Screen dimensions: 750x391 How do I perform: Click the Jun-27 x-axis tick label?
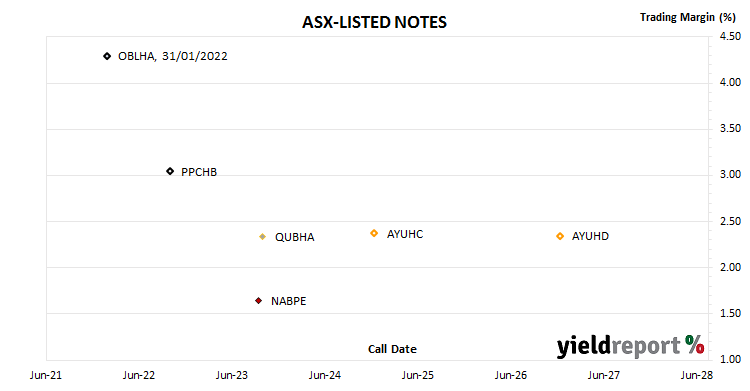point(603,375)
